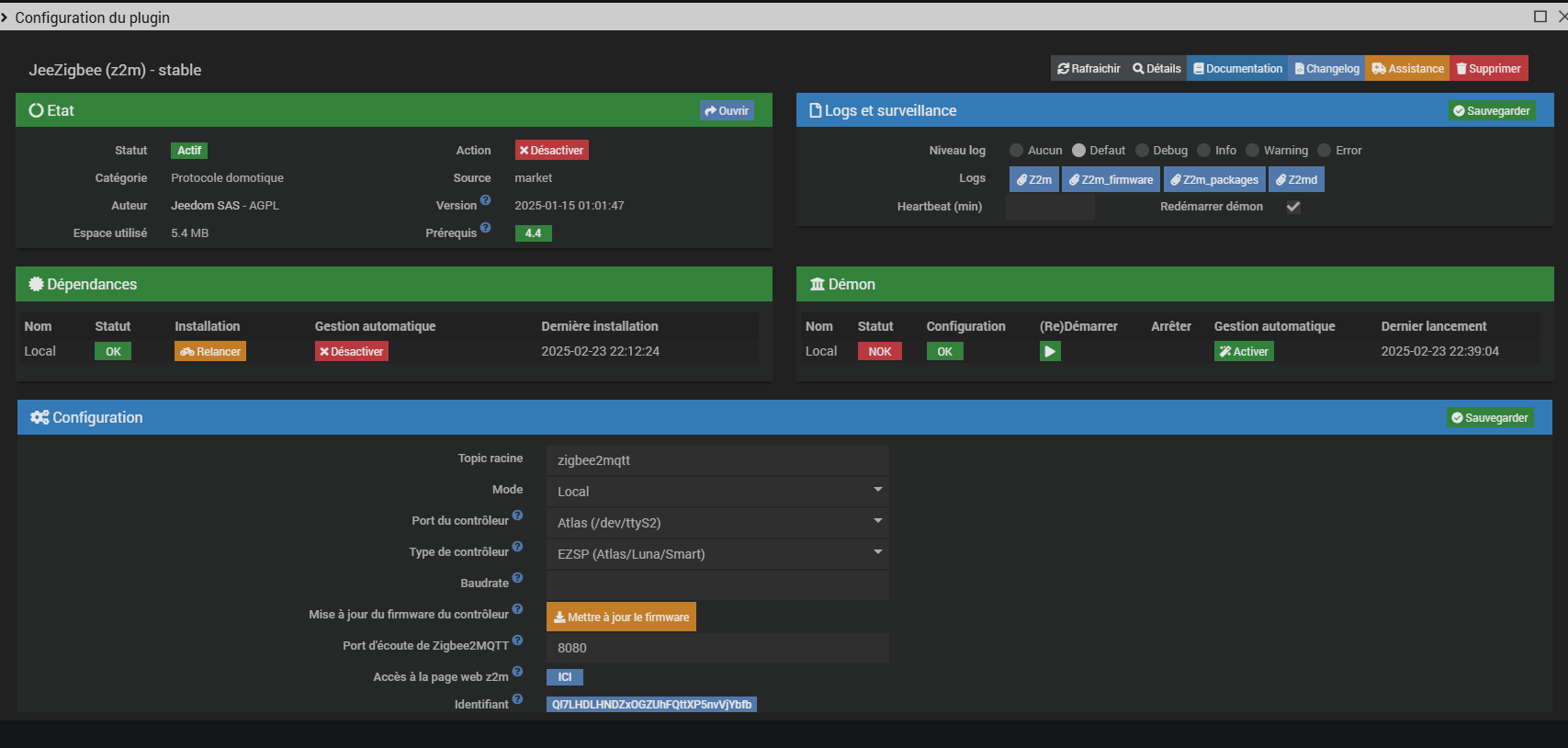Select the Debug log level
Screen dimensions: 1568x748
click(x=1142, y=151)
